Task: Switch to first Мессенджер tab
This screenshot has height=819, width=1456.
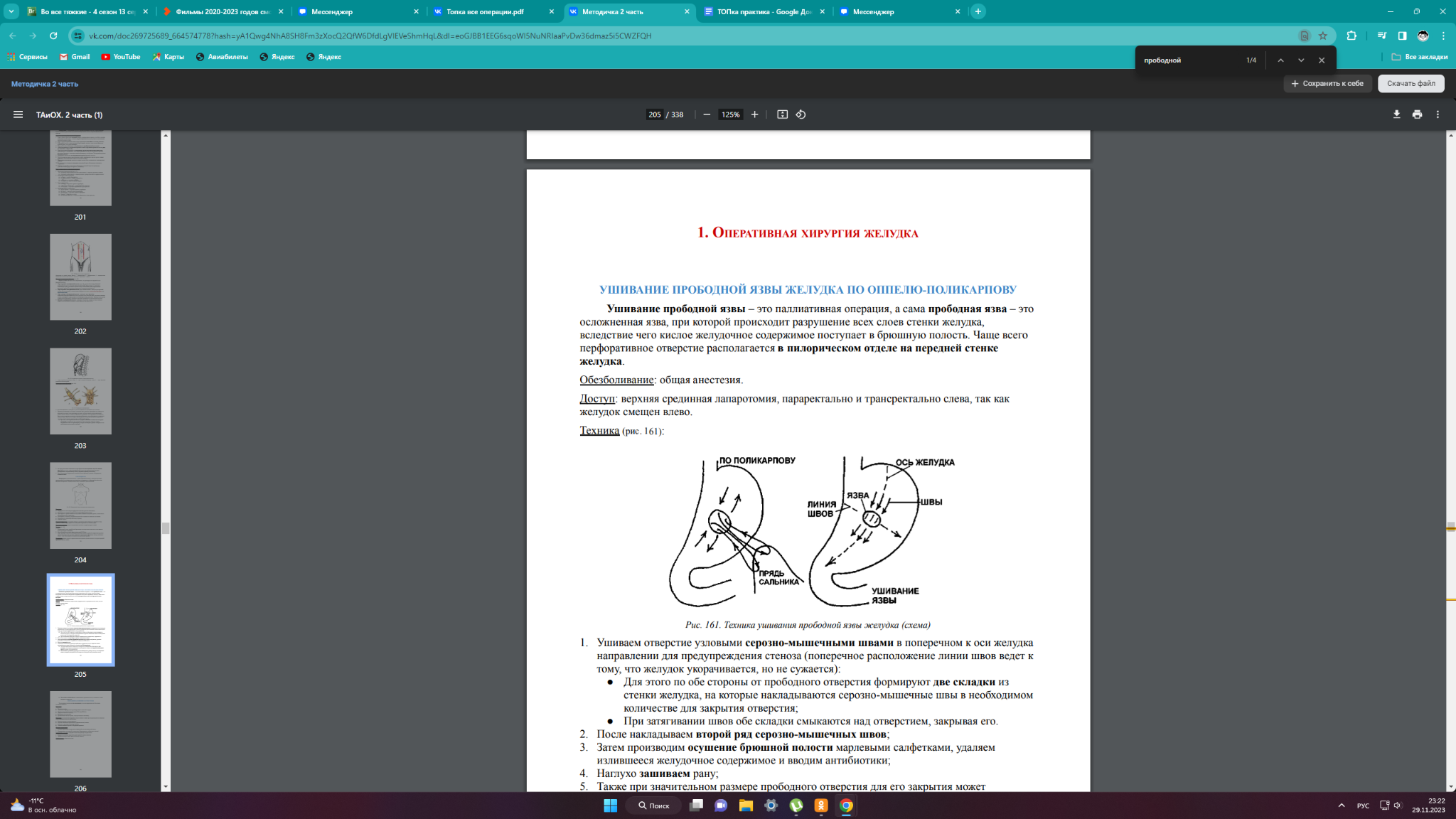Action: click(x=358, y=11)
